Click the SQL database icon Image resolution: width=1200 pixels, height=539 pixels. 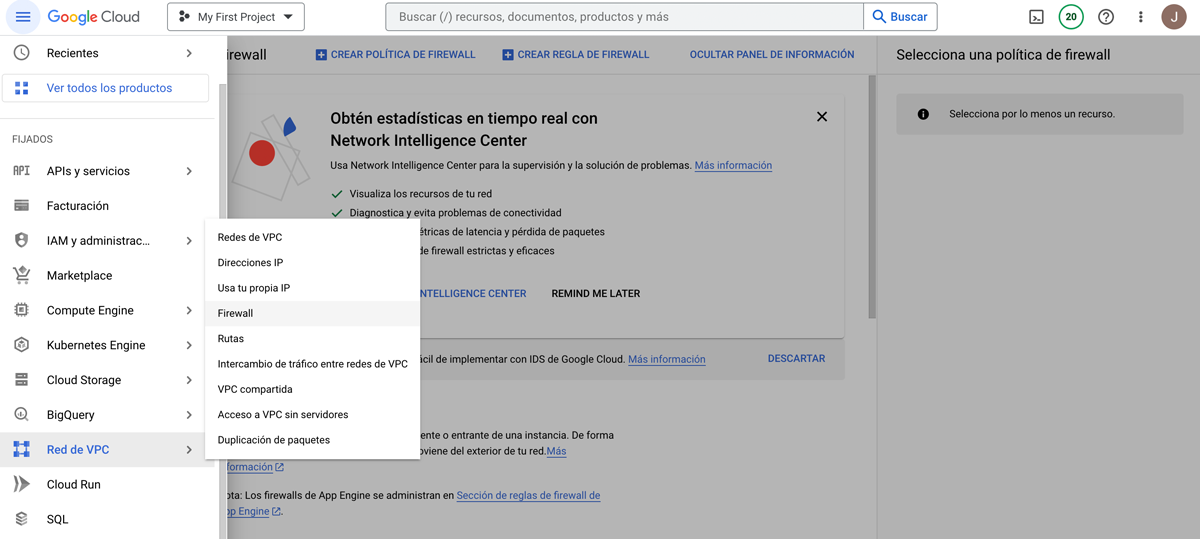[x=21, y=519]
